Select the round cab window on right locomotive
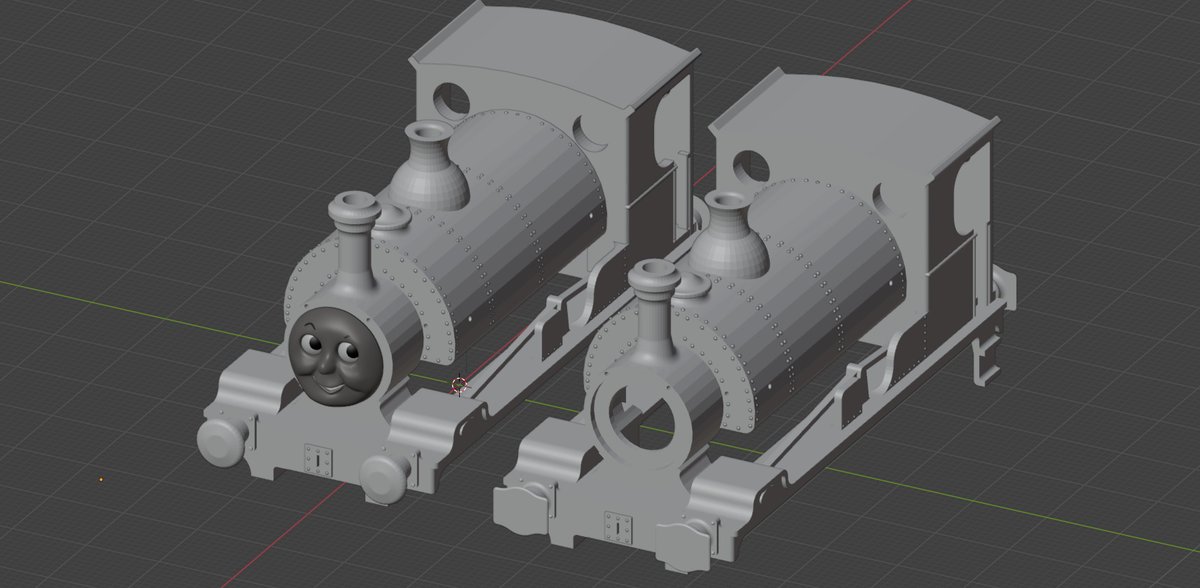This screenshot has height=588, width=1200. pos(752,168)
